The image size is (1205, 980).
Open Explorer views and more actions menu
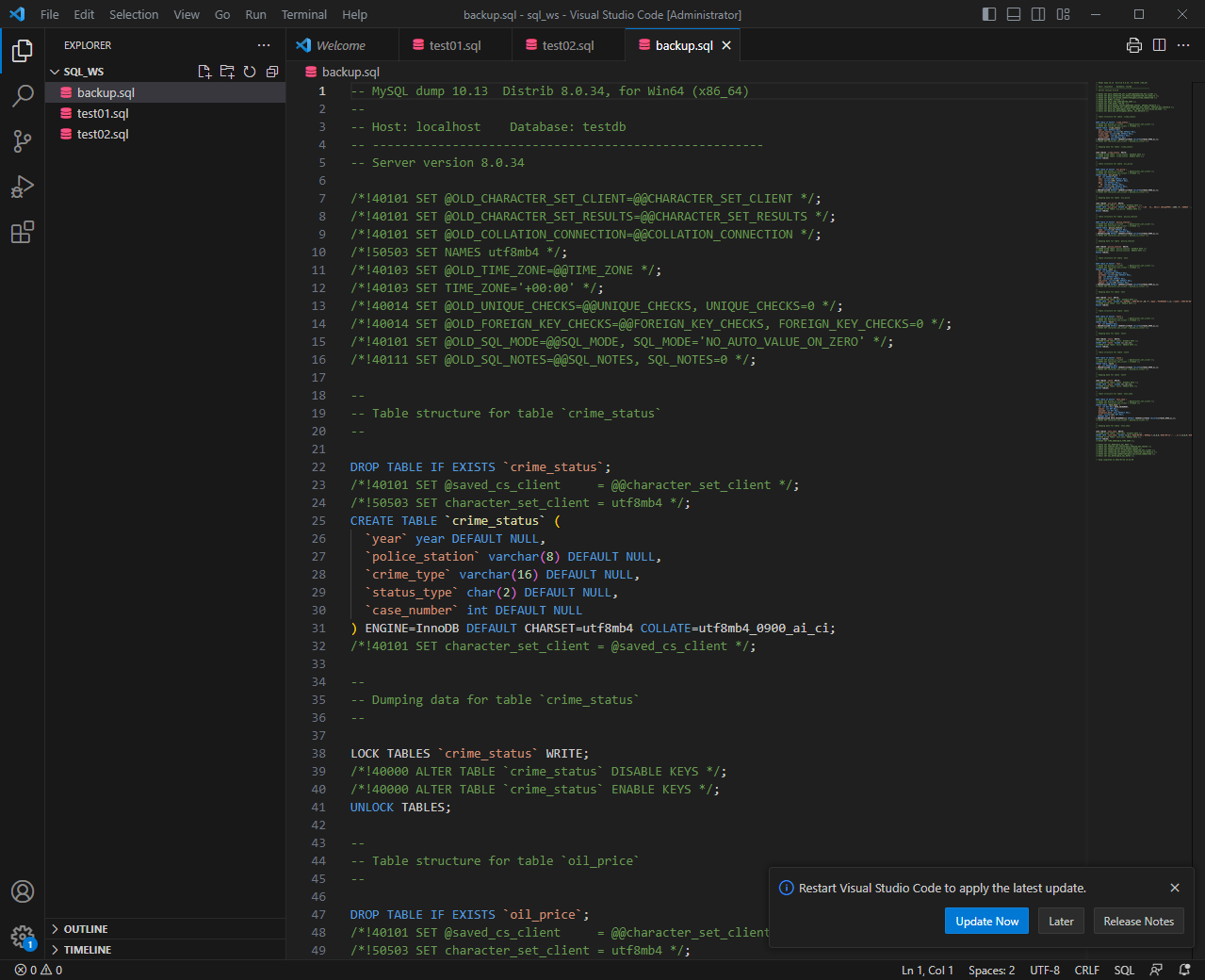(264, 45)
